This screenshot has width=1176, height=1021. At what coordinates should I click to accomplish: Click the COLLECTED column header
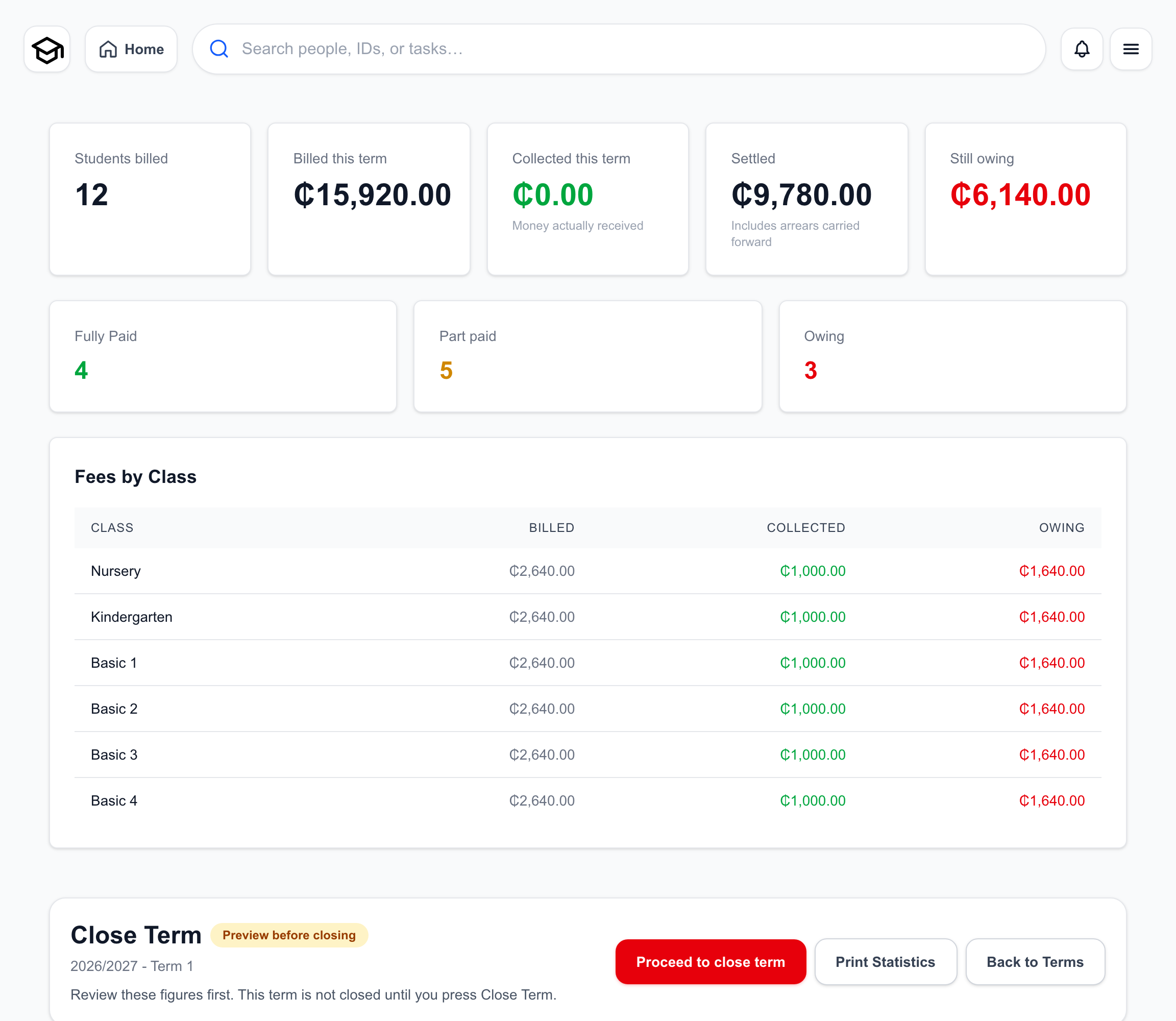pos(805,527)
